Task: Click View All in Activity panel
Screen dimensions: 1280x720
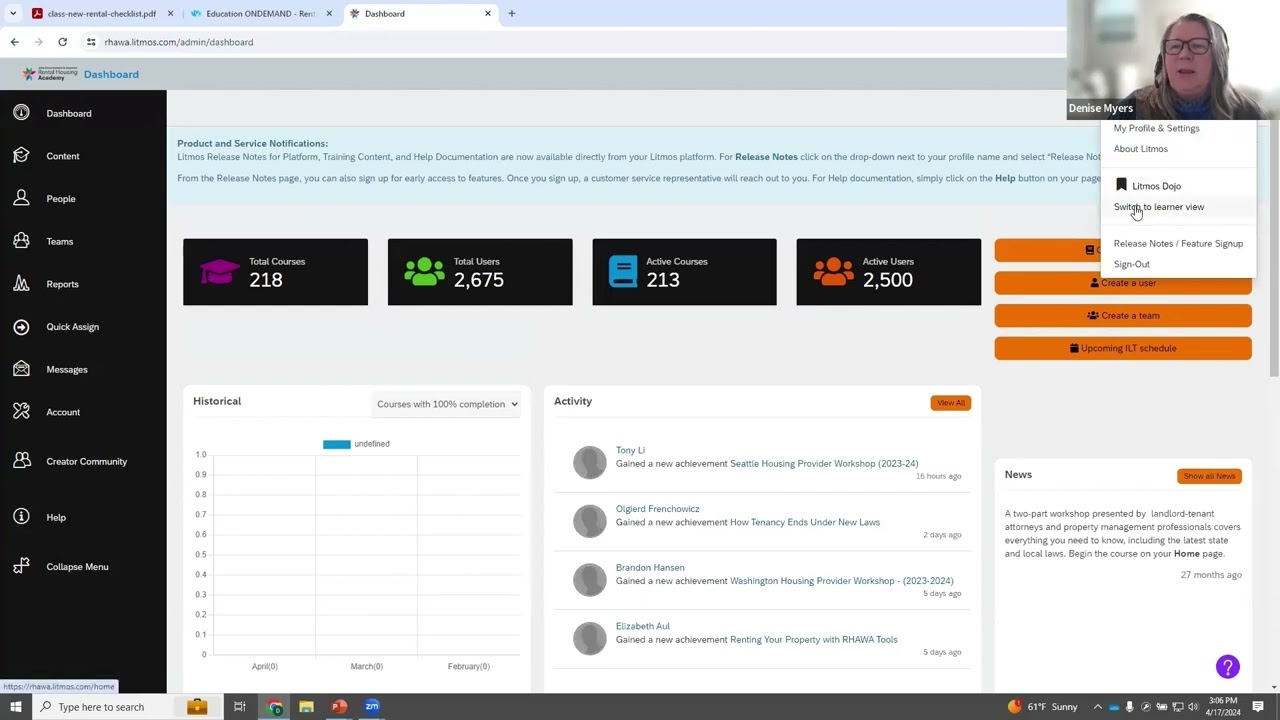Action: 950,403
